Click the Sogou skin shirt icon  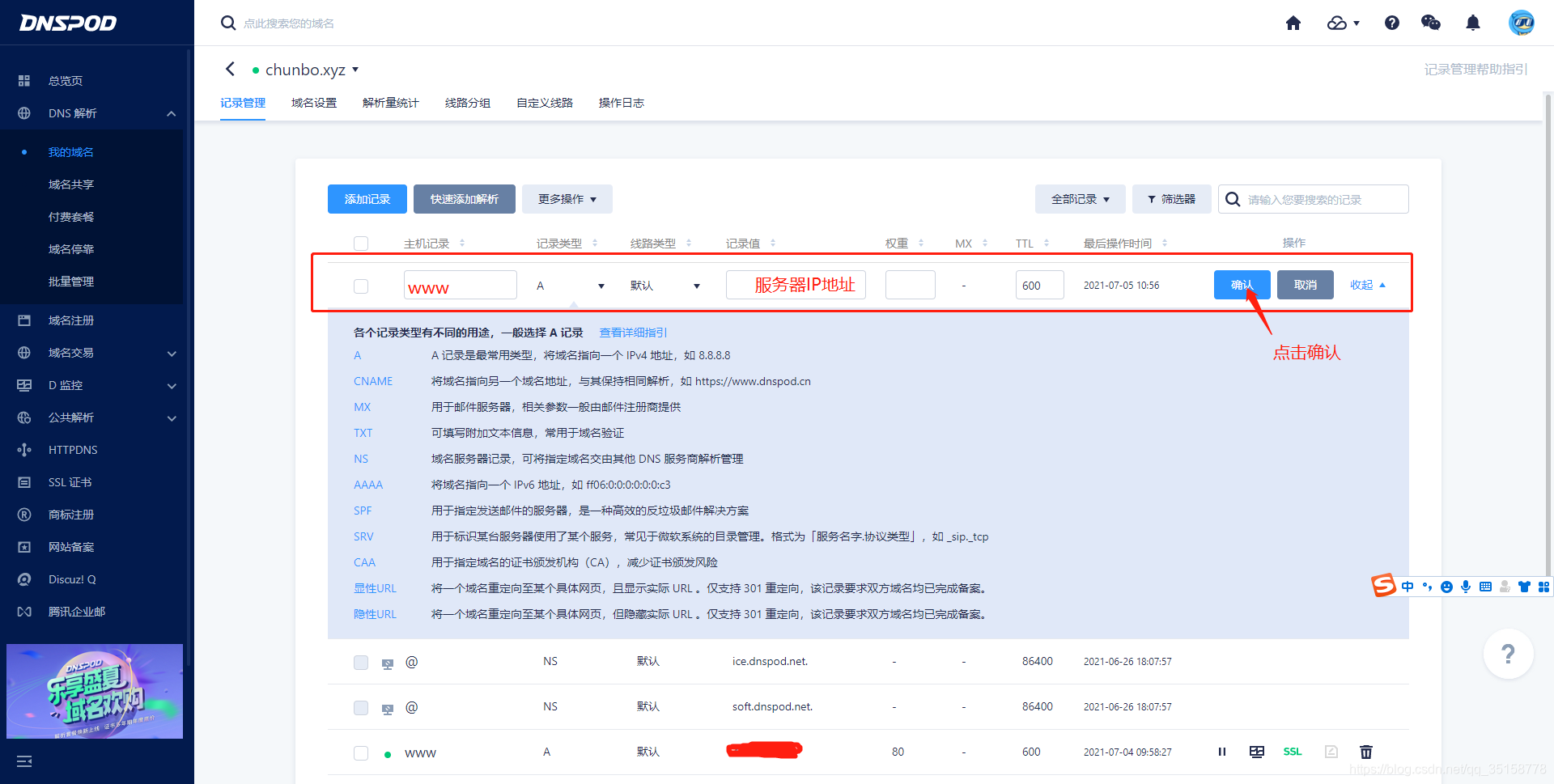coord(1524,587)
